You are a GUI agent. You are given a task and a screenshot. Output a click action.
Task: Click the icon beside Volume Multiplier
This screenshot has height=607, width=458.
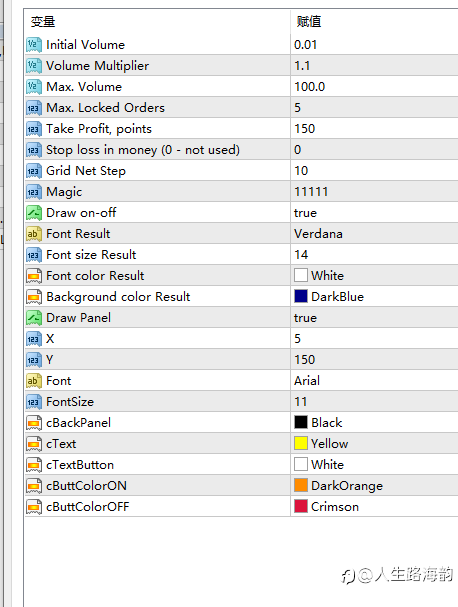tap(34, 65)
